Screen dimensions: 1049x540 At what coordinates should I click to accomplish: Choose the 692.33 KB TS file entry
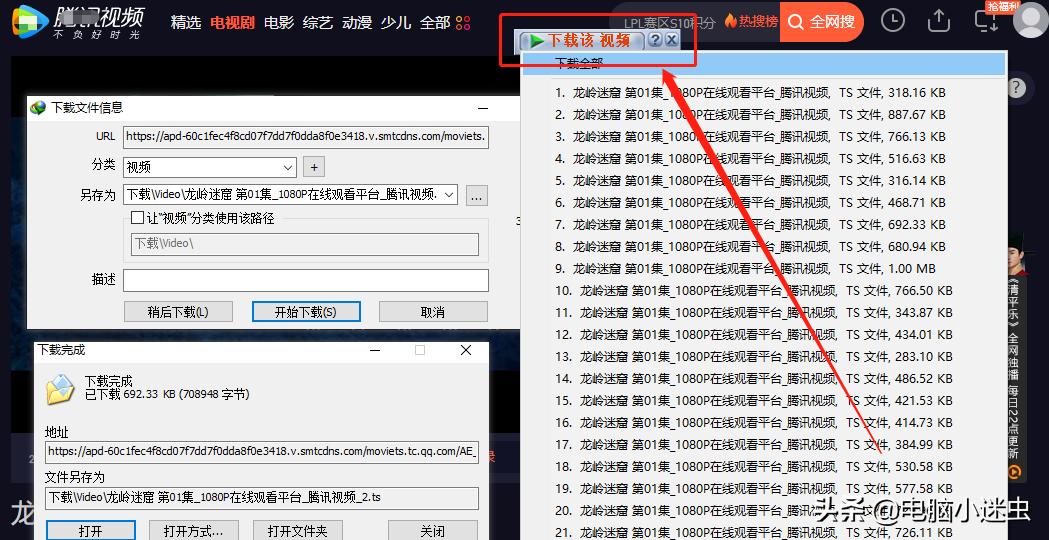pyautogui.click(x=750, y=224)
